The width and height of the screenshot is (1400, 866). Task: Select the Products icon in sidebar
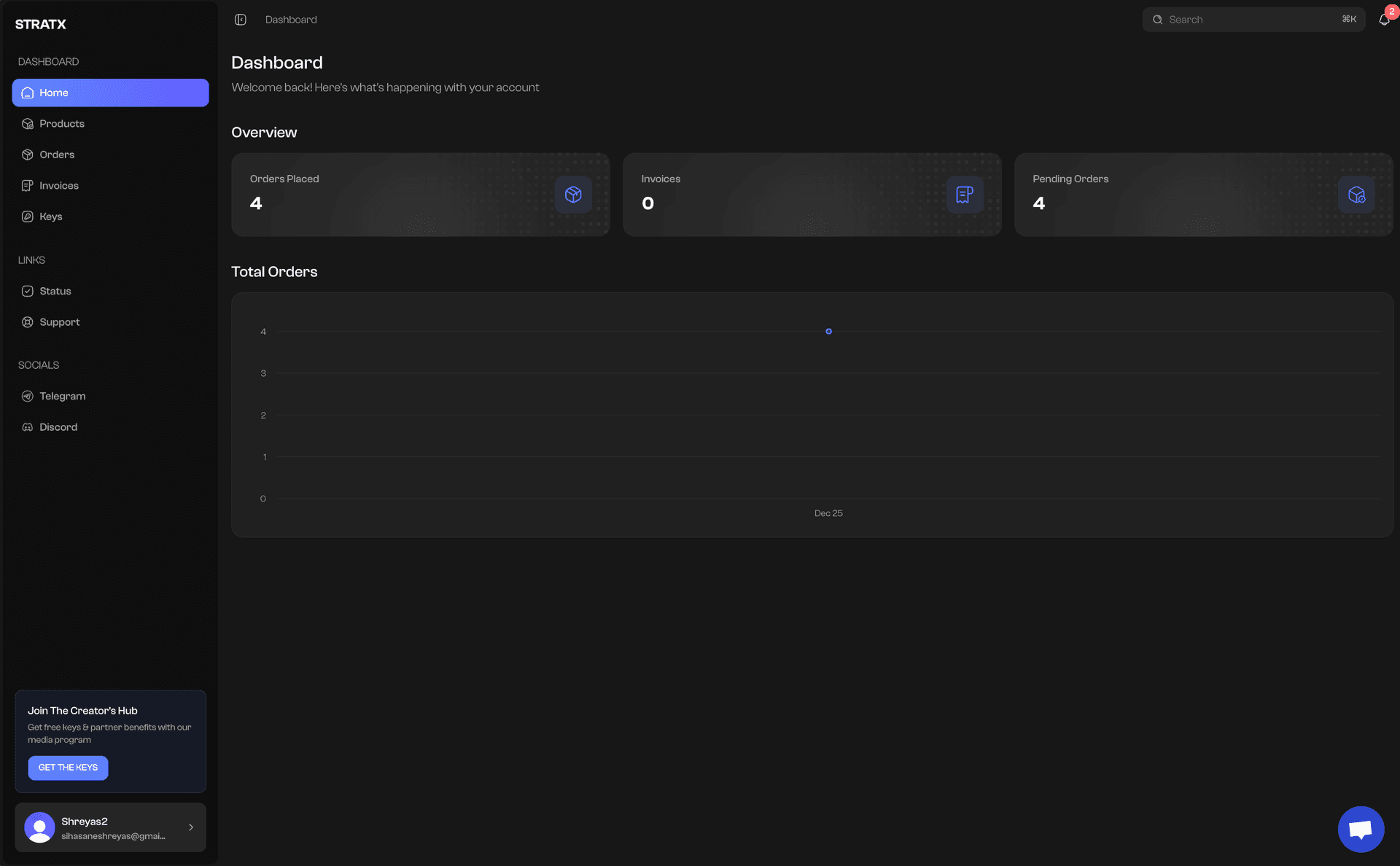pos(27,123)
